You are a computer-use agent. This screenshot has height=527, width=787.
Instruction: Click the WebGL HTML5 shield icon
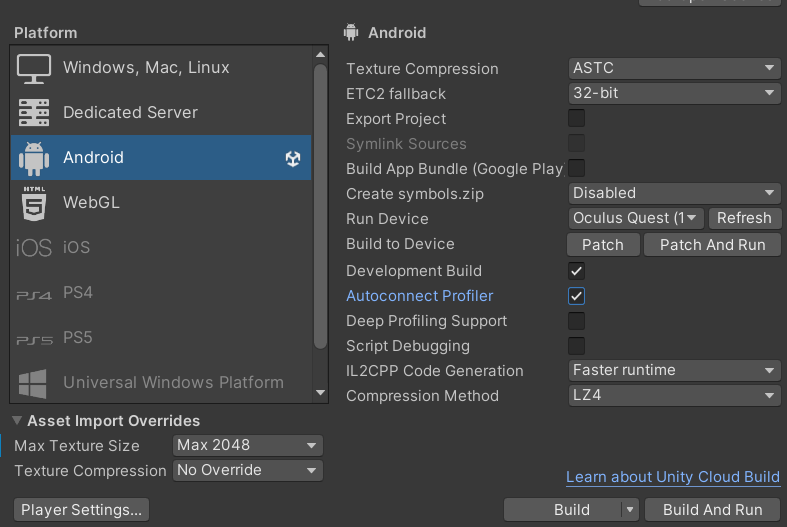[34, 203]
